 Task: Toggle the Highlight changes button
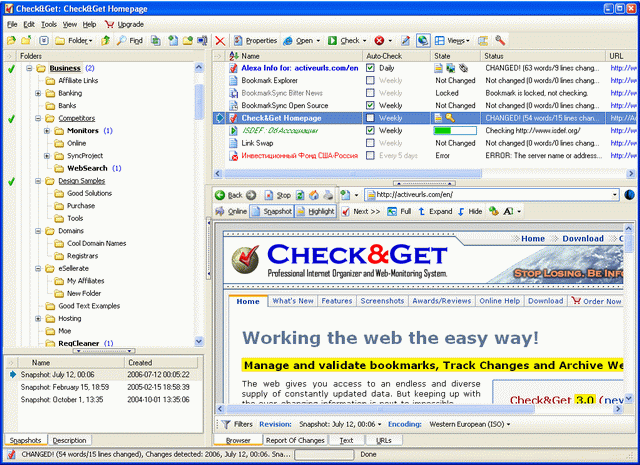click(315, 212)
